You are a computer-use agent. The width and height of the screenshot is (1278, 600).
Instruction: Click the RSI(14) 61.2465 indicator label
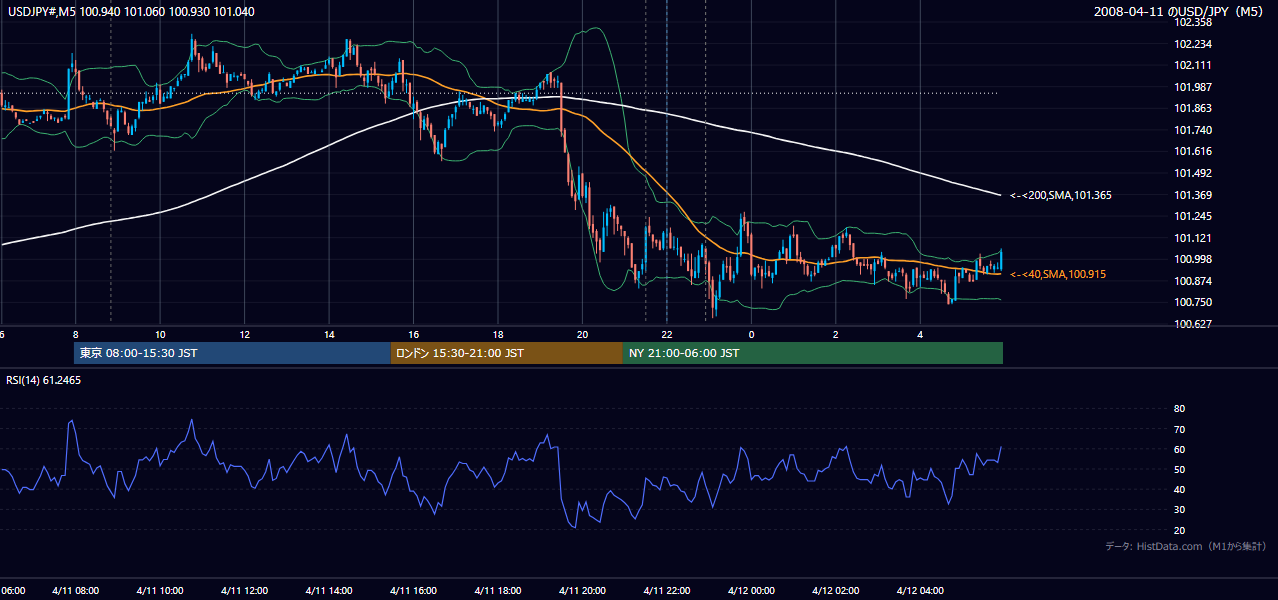click(x=44, y=380)
